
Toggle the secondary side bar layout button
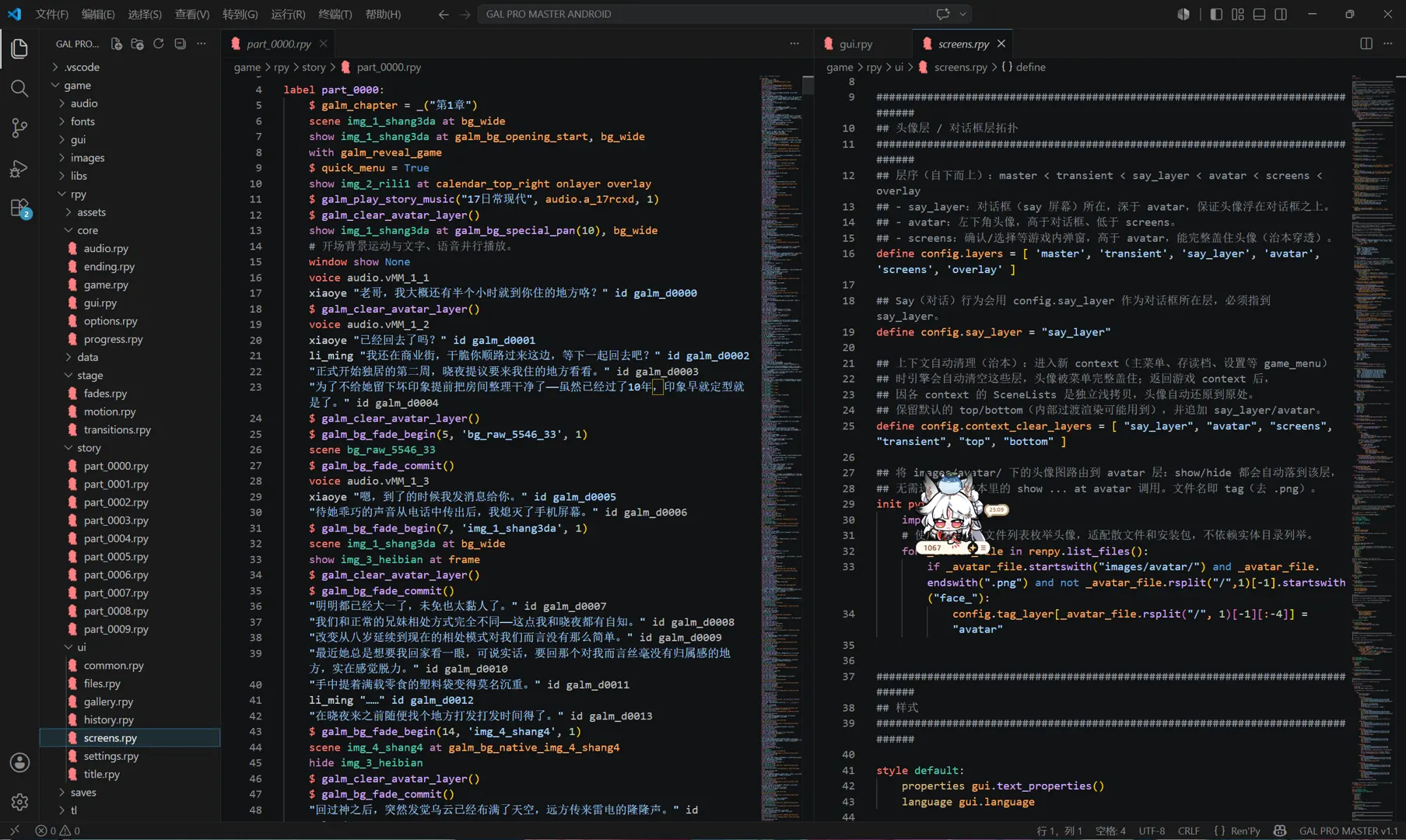coord(1281,14)
